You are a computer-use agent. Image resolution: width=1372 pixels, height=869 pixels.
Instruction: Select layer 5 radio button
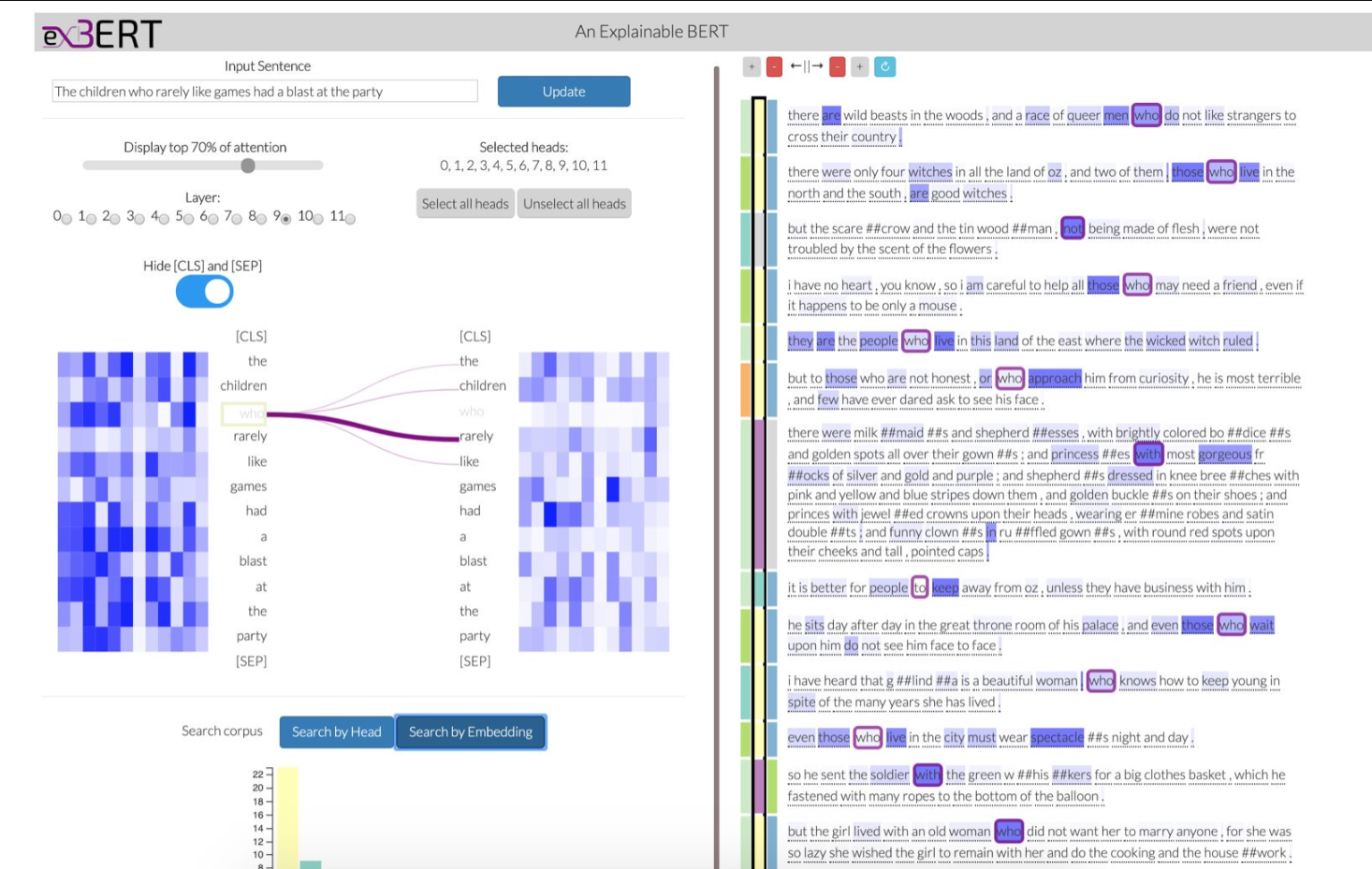click(188, 219)
